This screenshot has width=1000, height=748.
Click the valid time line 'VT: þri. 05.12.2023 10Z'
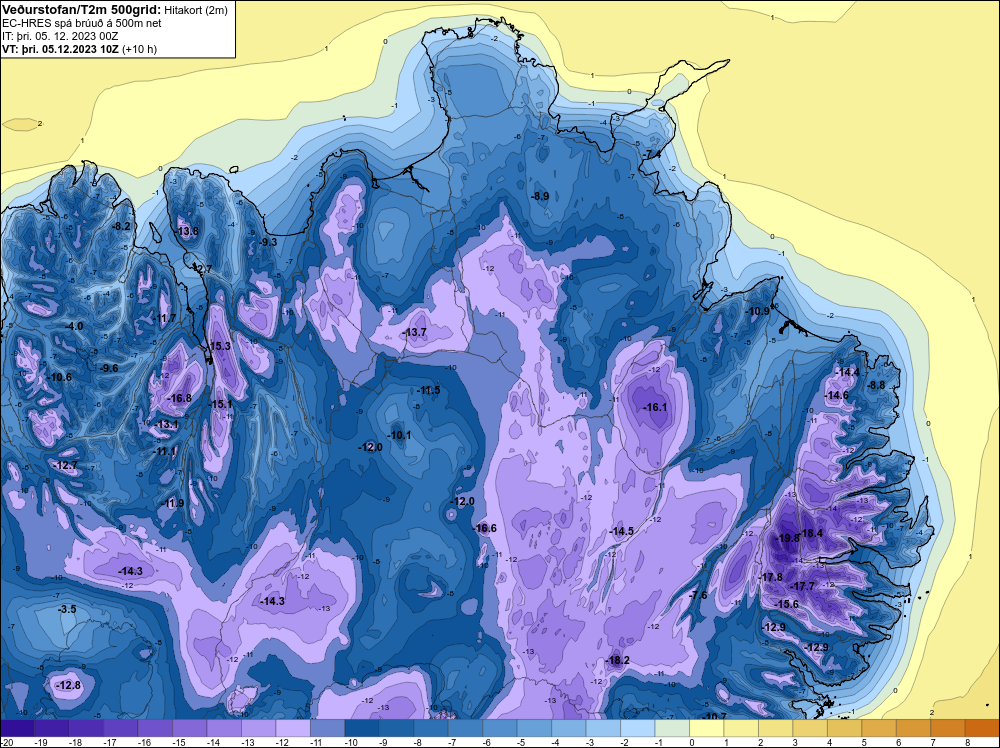coord(61,49)
